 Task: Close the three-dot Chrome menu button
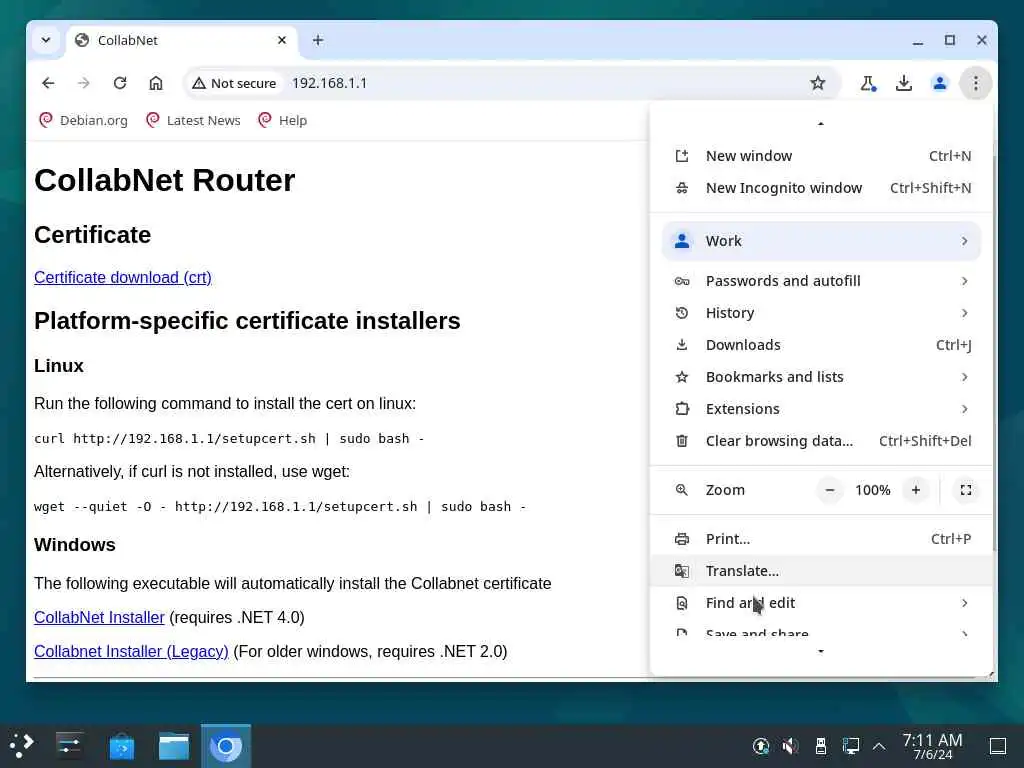pyautogui.click(x=976, y=83)
